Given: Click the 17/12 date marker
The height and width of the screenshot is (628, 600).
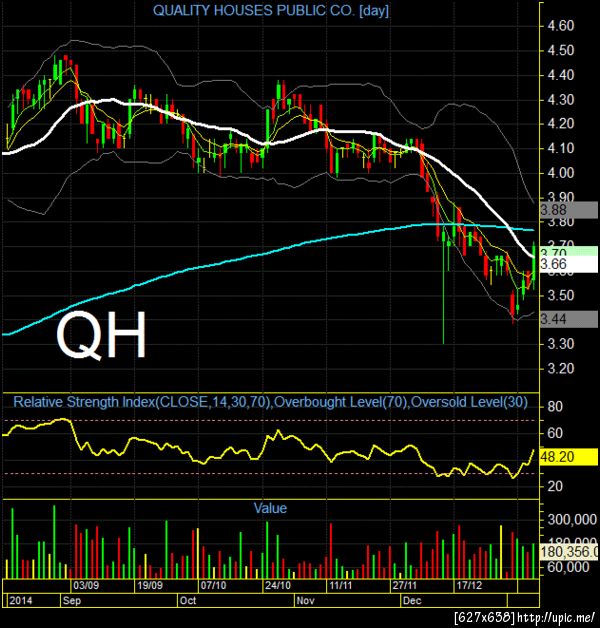Looking at the screenshot, I should pyautogui.click(x=469, y=586).
